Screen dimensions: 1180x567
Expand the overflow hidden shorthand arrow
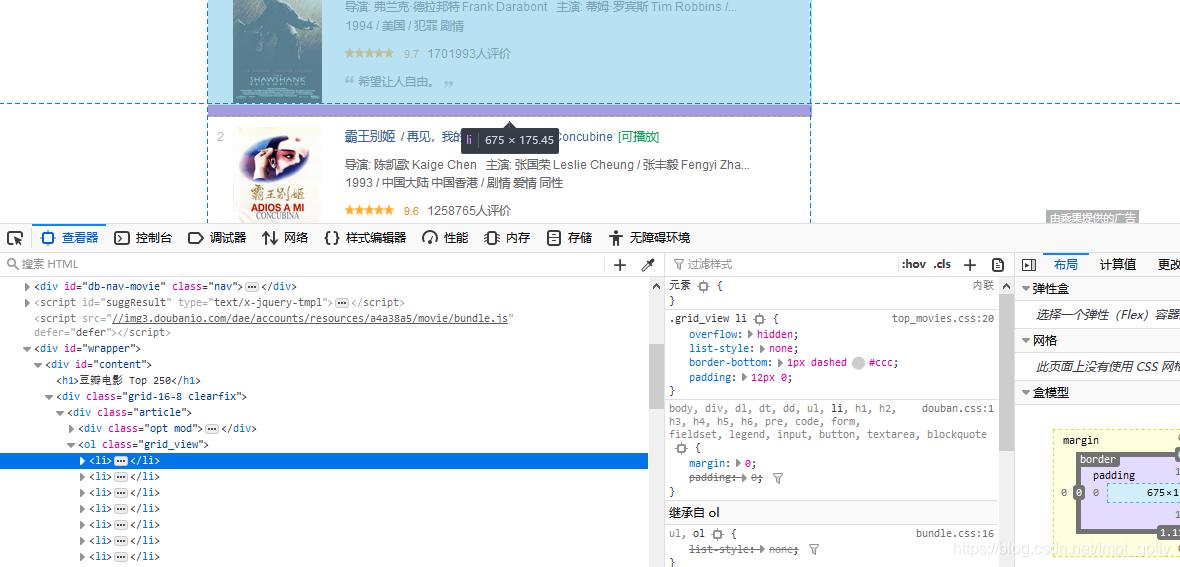pyautogui.click(x=750, y=334)
